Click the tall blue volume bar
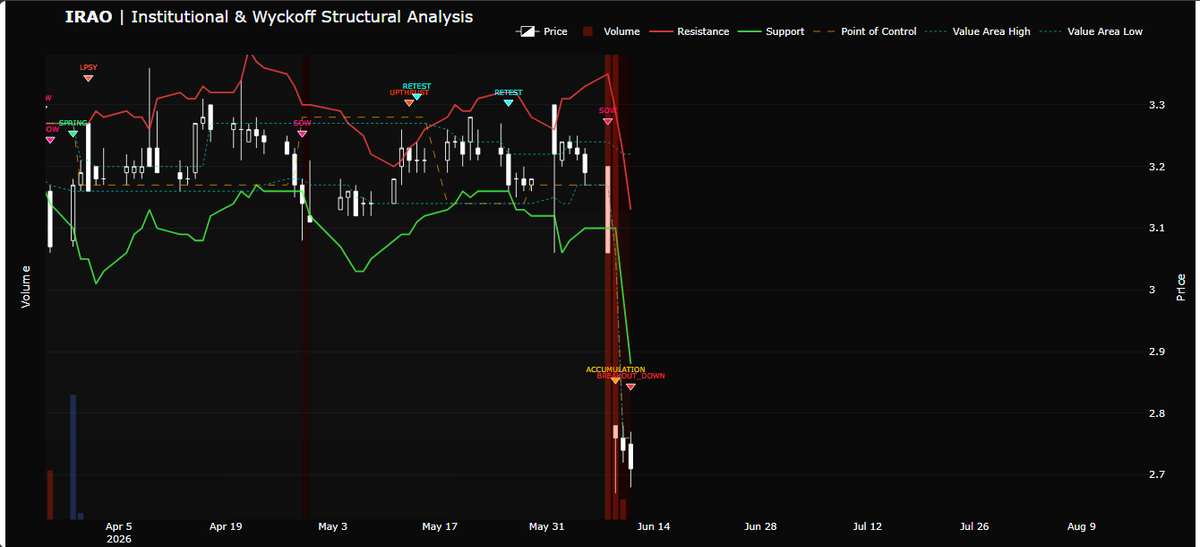The image size is (1200, 547). click(73, 456)
